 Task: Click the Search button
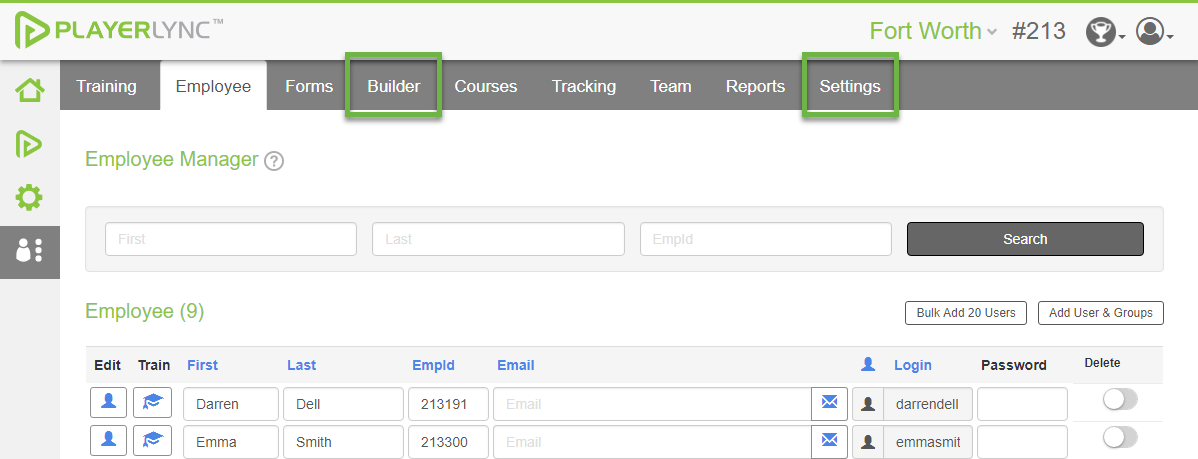point(1025,239)
